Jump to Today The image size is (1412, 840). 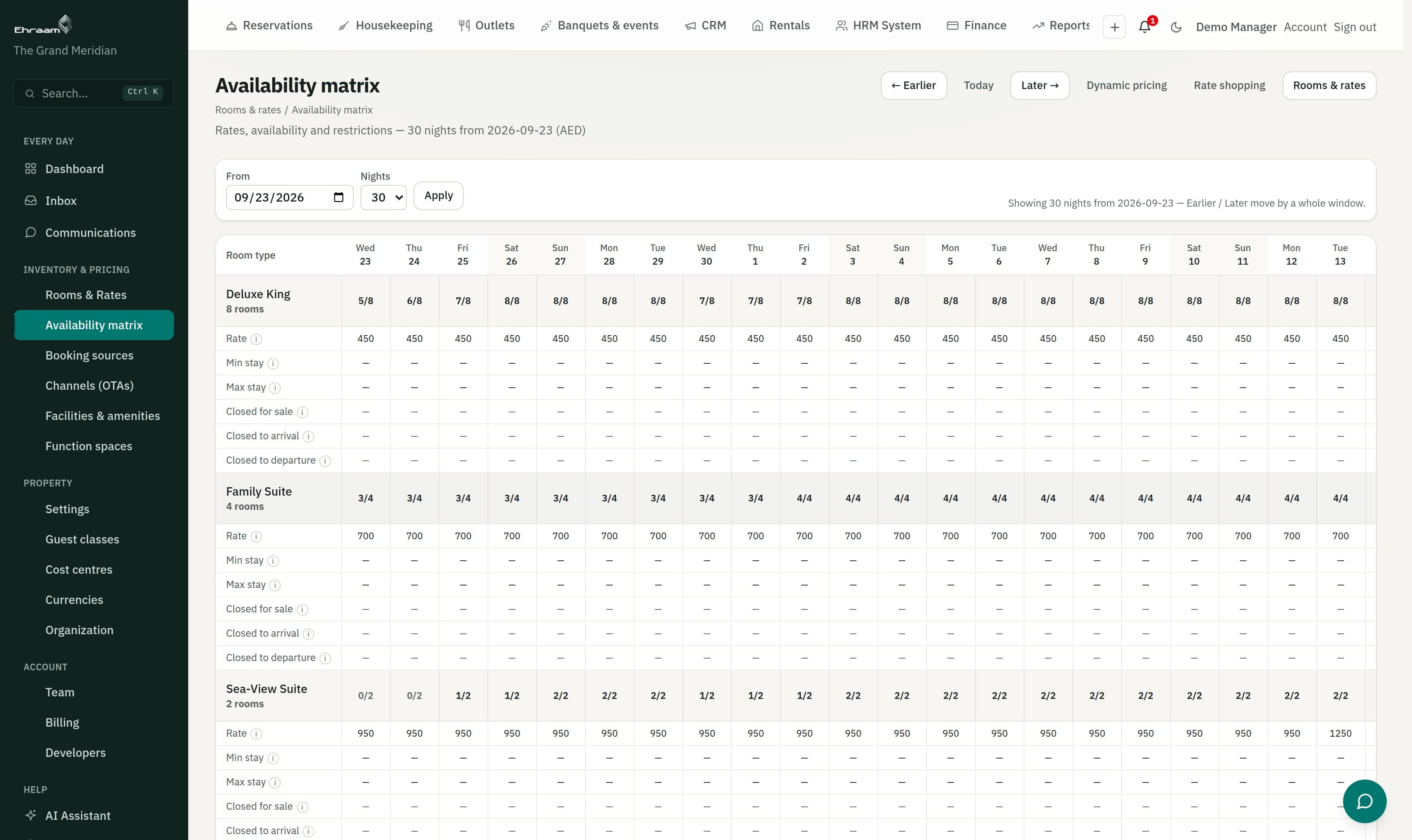[x=978, y=86]
